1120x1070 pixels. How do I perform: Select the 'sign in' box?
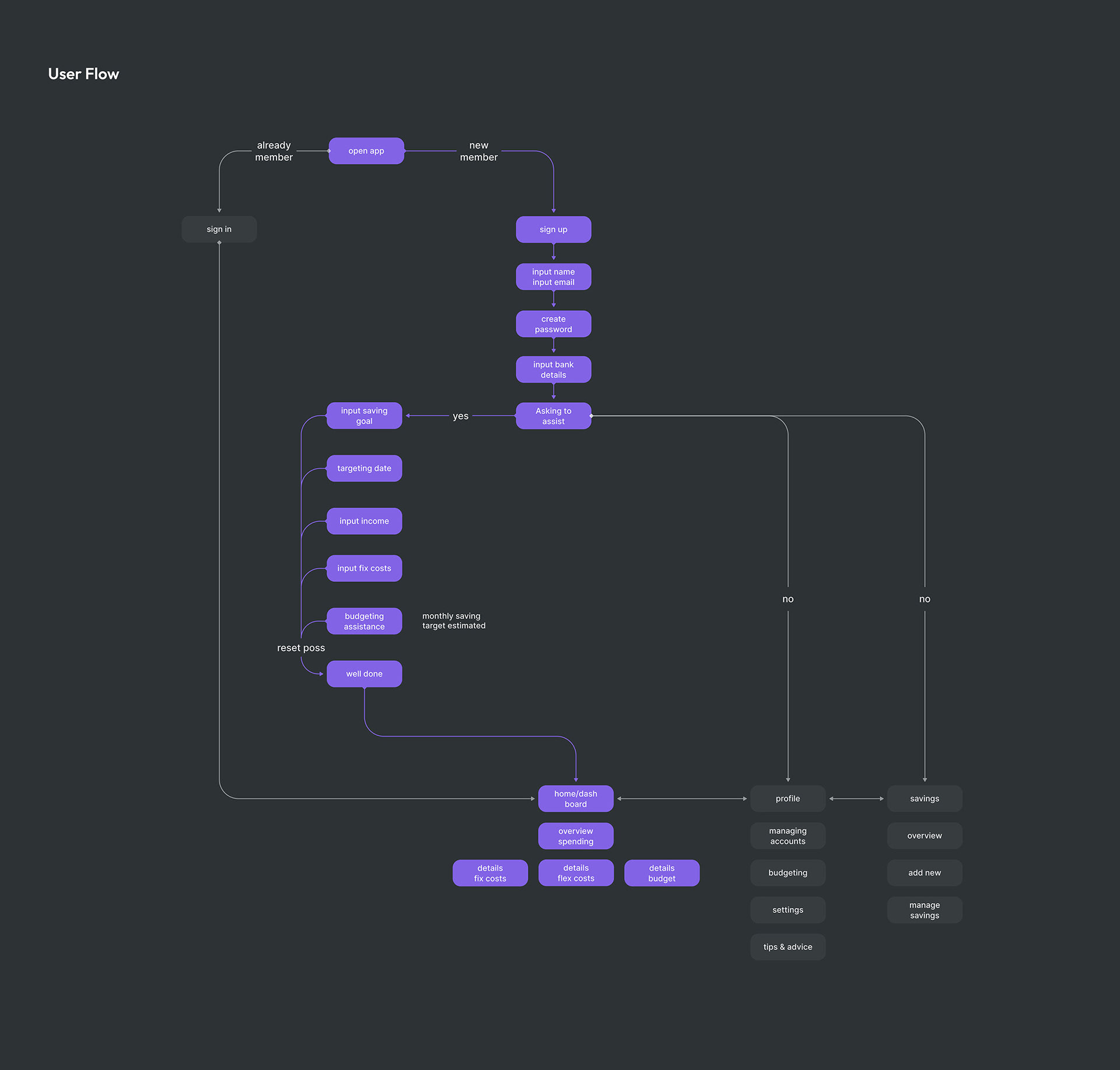coord(219,229)
